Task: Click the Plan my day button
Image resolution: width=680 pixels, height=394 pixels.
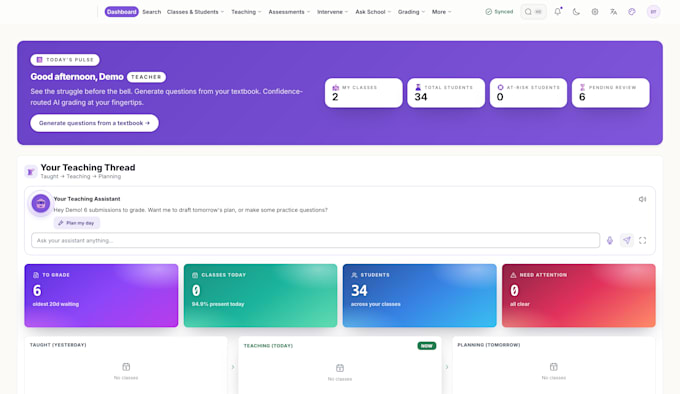Action: coord(77,223)
